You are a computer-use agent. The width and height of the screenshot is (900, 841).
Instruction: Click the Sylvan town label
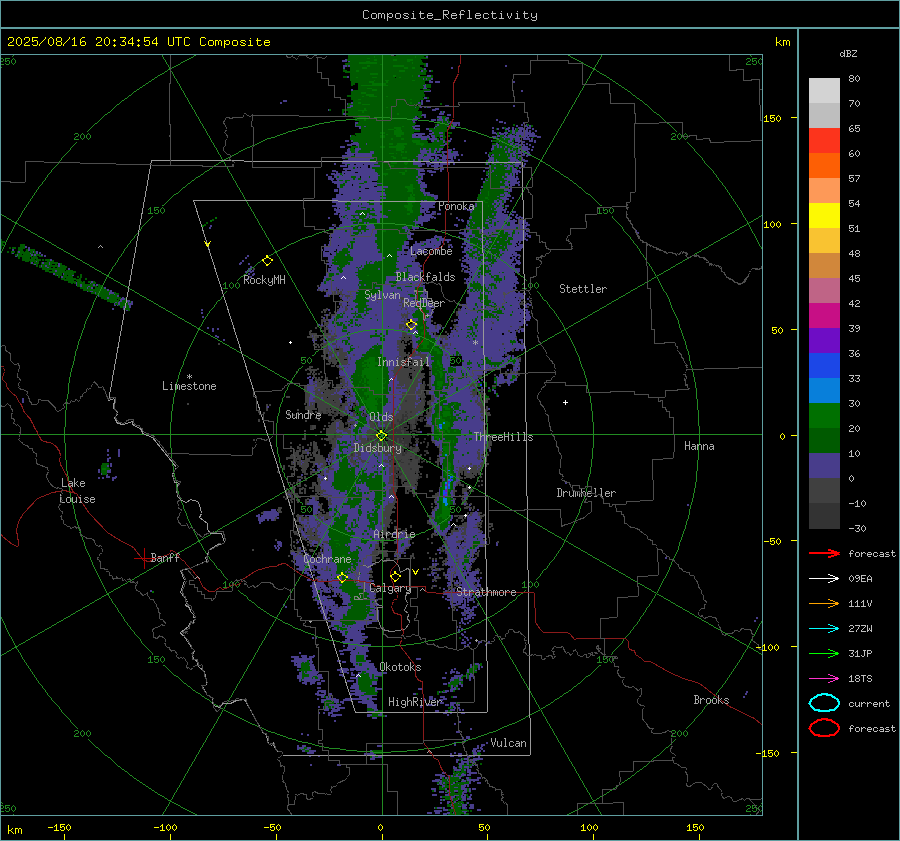382,295
